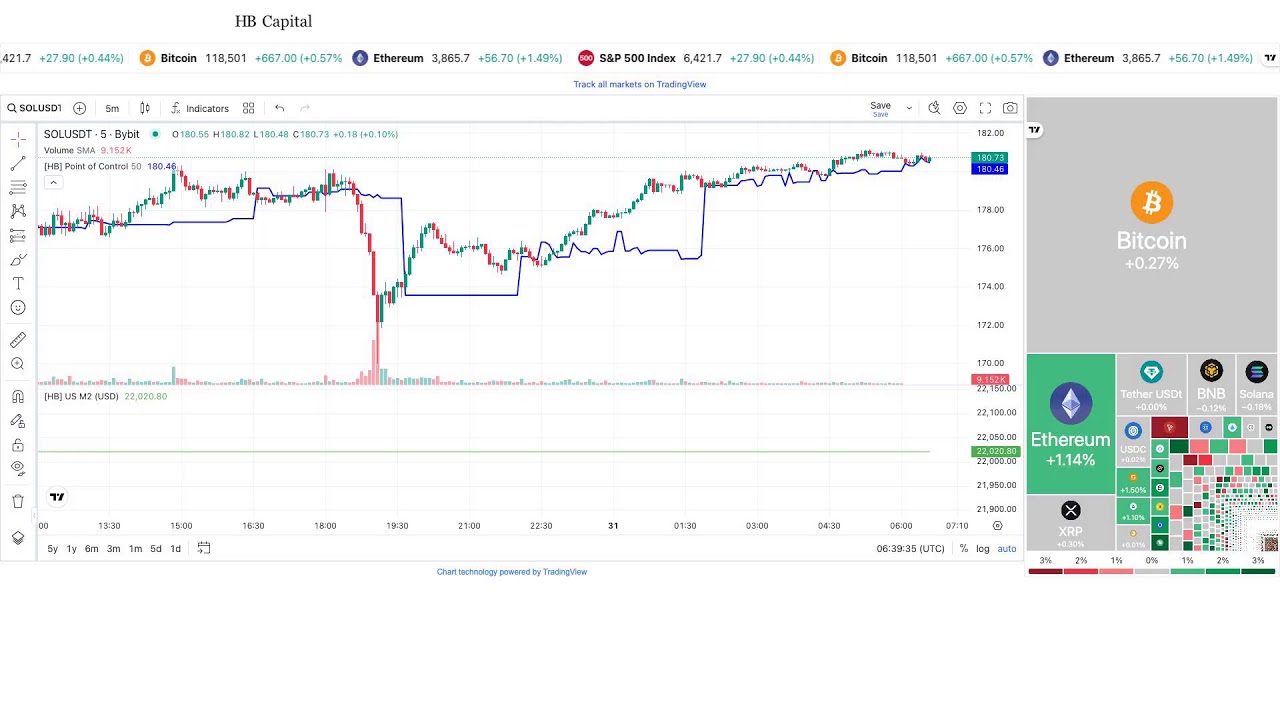Select the Ethereum +1.14% heatmap tile
1280x720 pixels.
[1071, 424]
